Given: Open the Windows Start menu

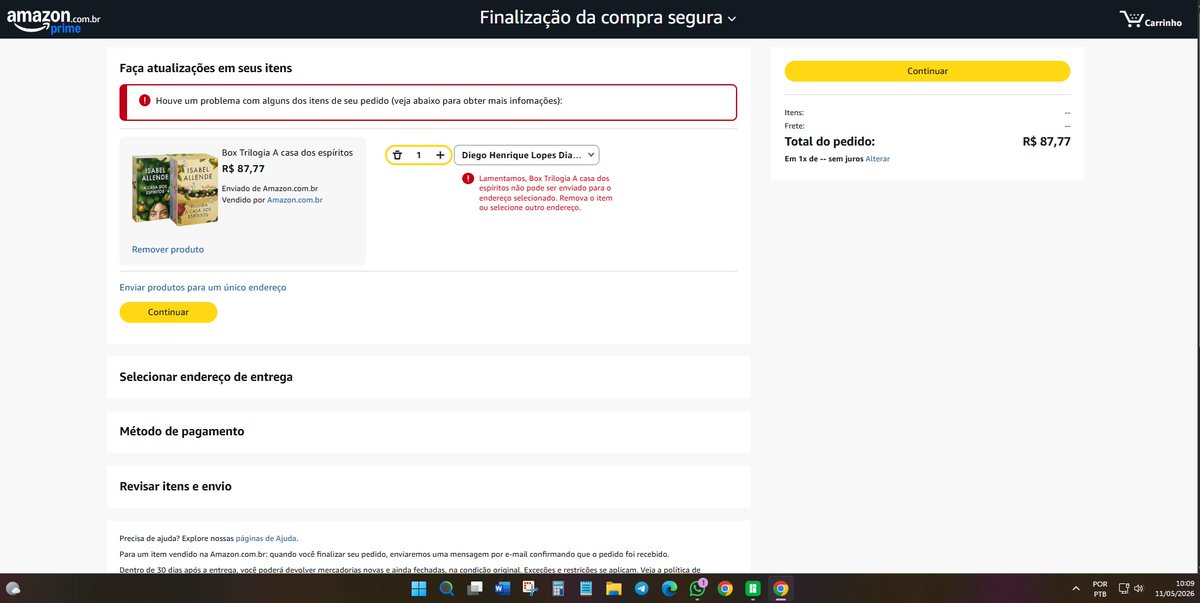Looking at the screenshot, I should point(419,588).
